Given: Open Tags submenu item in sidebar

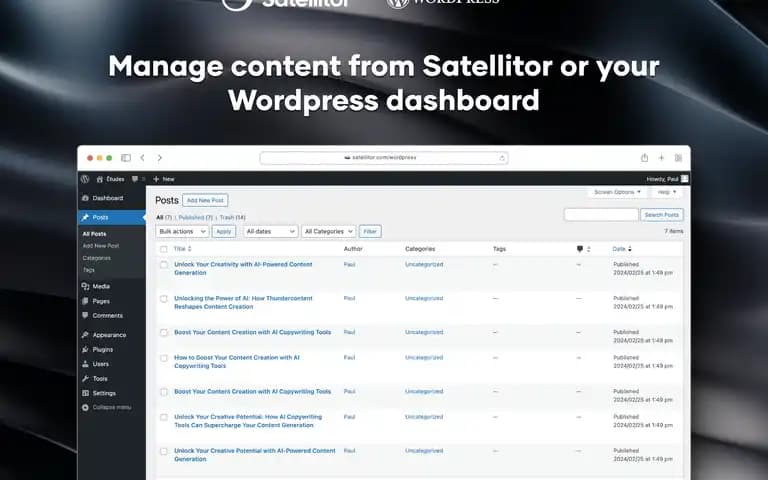Looking at the screenshot, I should 88,270.
